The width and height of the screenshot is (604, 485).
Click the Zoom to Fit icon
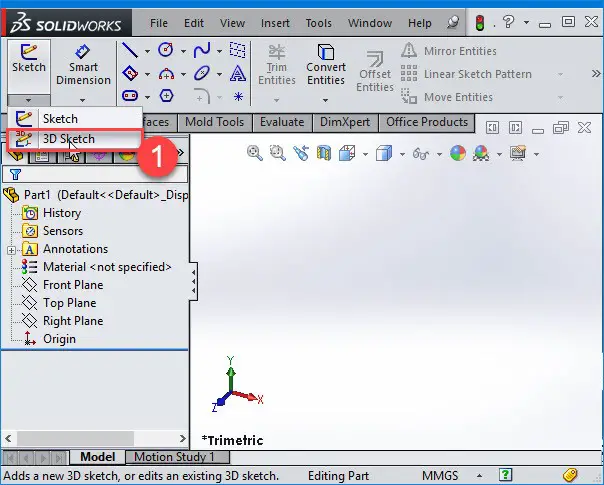tap(255, 153)
